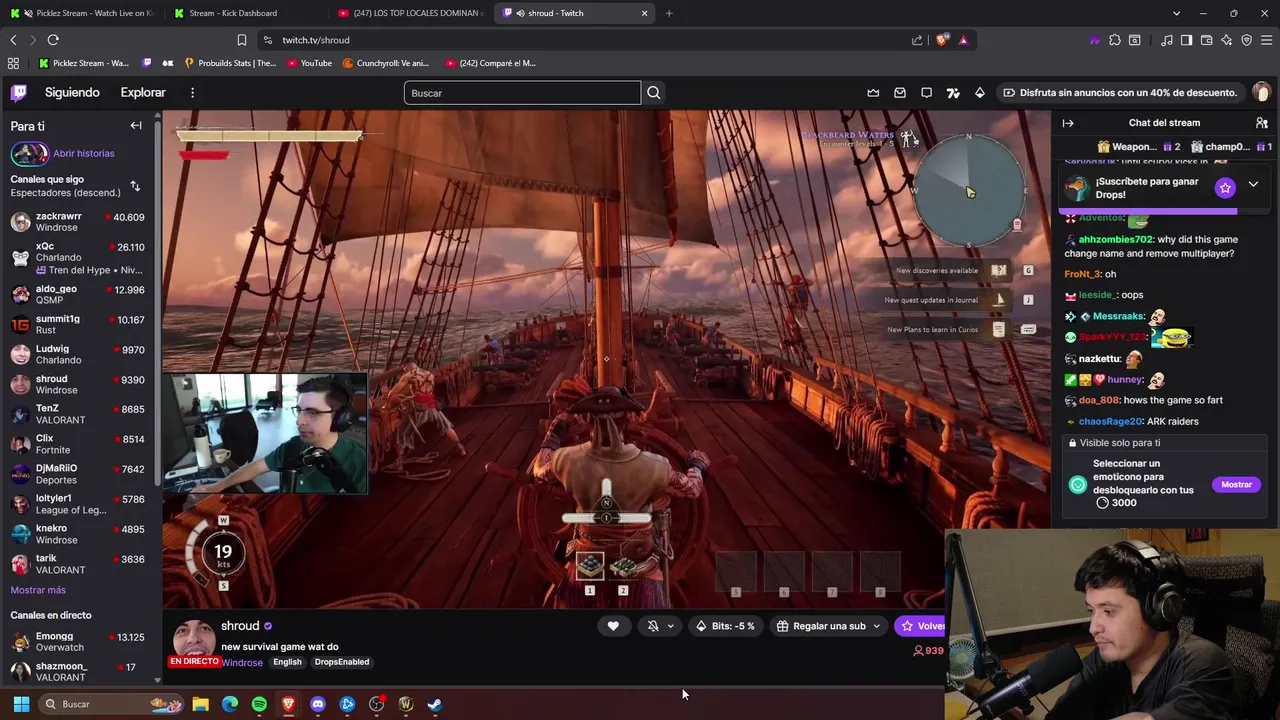Open the three-dot more menu beside Explorar
Screen dimensions: 1280x720
pyautogui.click(x=192, y=93)
